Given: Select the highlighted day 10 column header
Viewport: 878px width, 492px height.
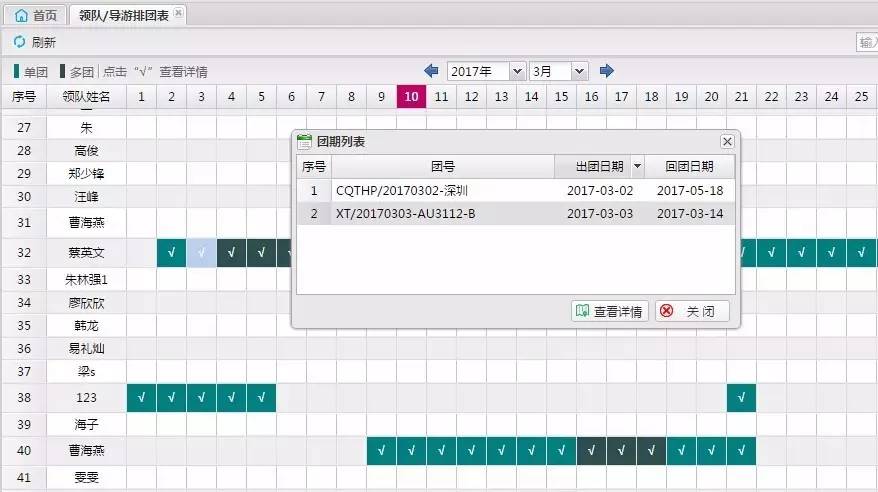Looking at the screenshot, I should tap(411, 96).
